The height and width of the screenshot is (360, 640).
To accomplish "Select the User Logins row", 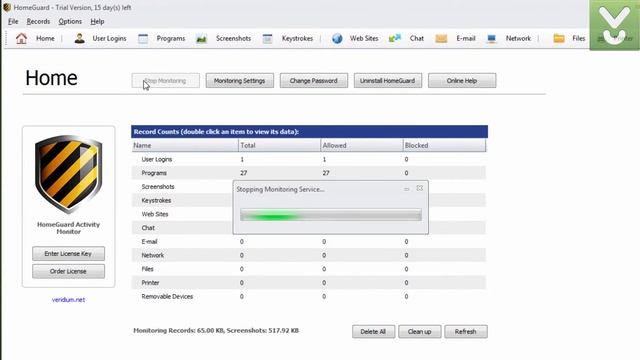I will point(309,159).
